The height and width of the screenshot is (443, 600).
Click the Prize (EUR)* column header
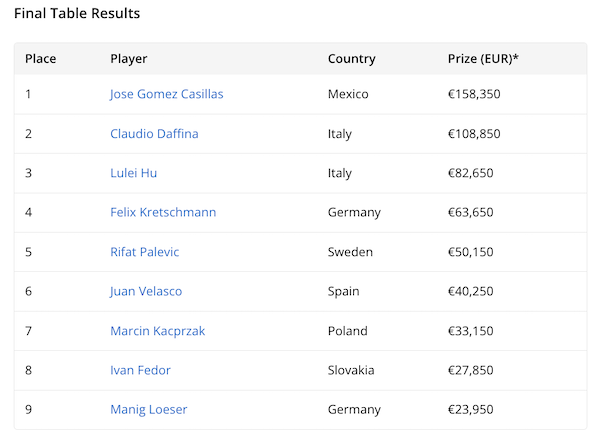[x=483, y=59]
